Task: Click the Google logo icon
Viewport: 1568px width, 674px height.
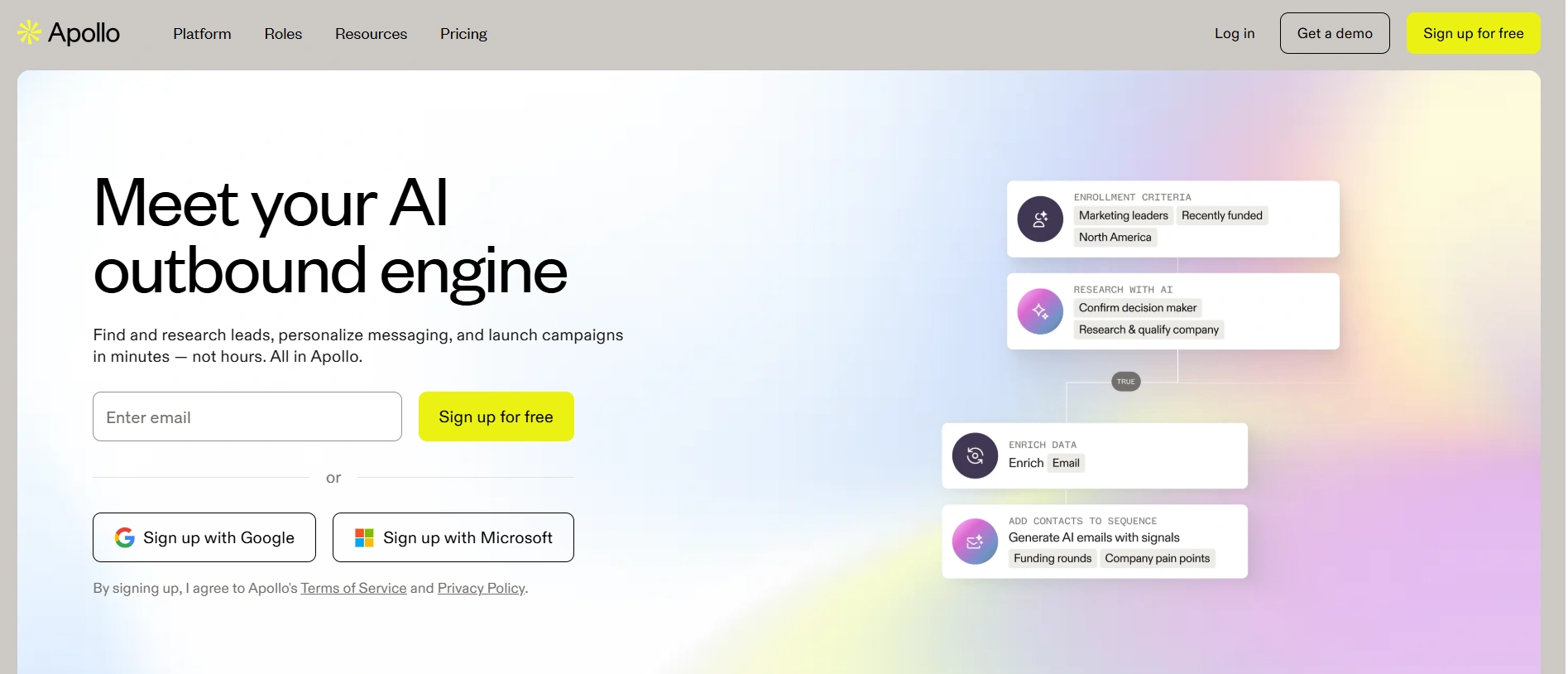Action: click(125, 537)
